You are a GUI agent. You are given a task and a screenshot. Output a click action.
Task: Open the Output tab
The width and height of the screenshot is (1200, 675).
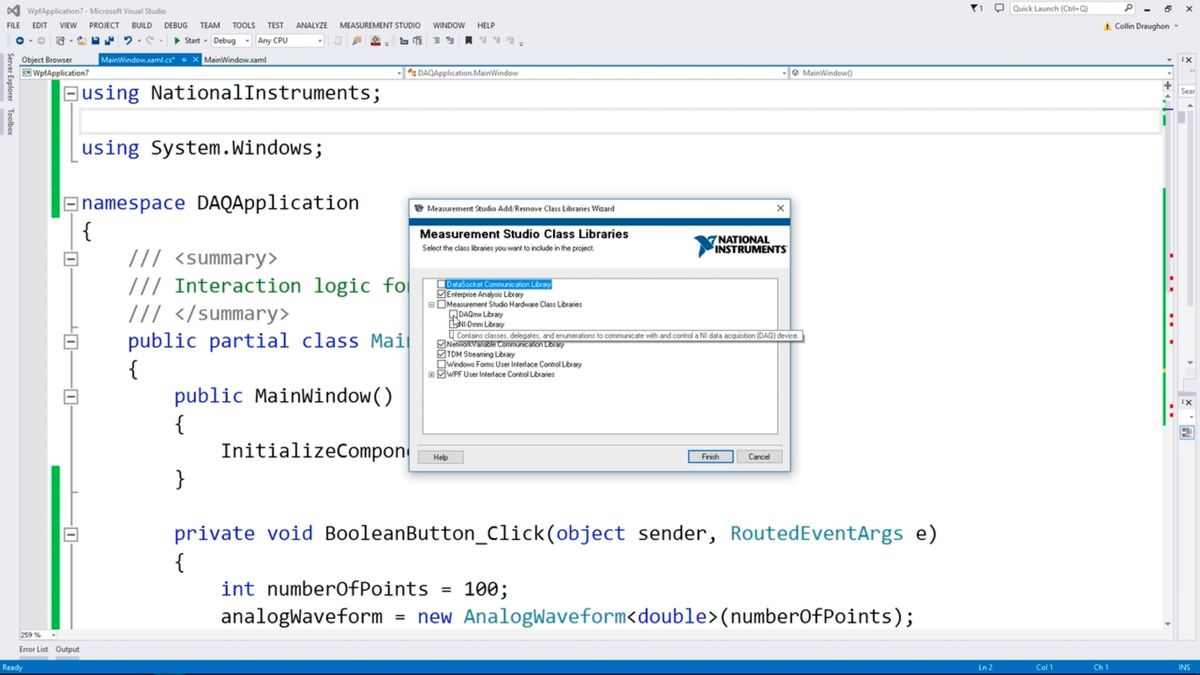[x=67, y=649]
